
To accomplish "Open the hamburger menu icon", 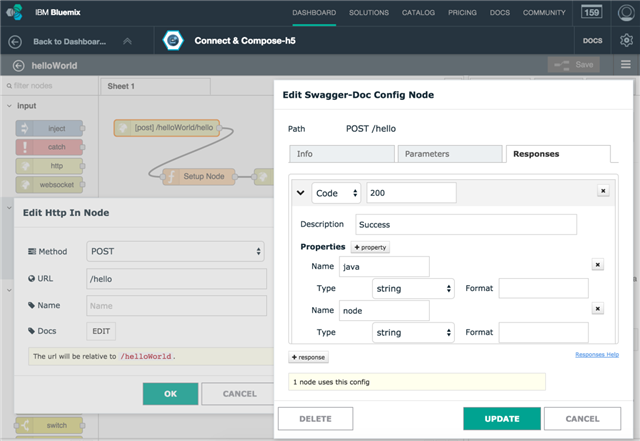I will pos(626,65).
